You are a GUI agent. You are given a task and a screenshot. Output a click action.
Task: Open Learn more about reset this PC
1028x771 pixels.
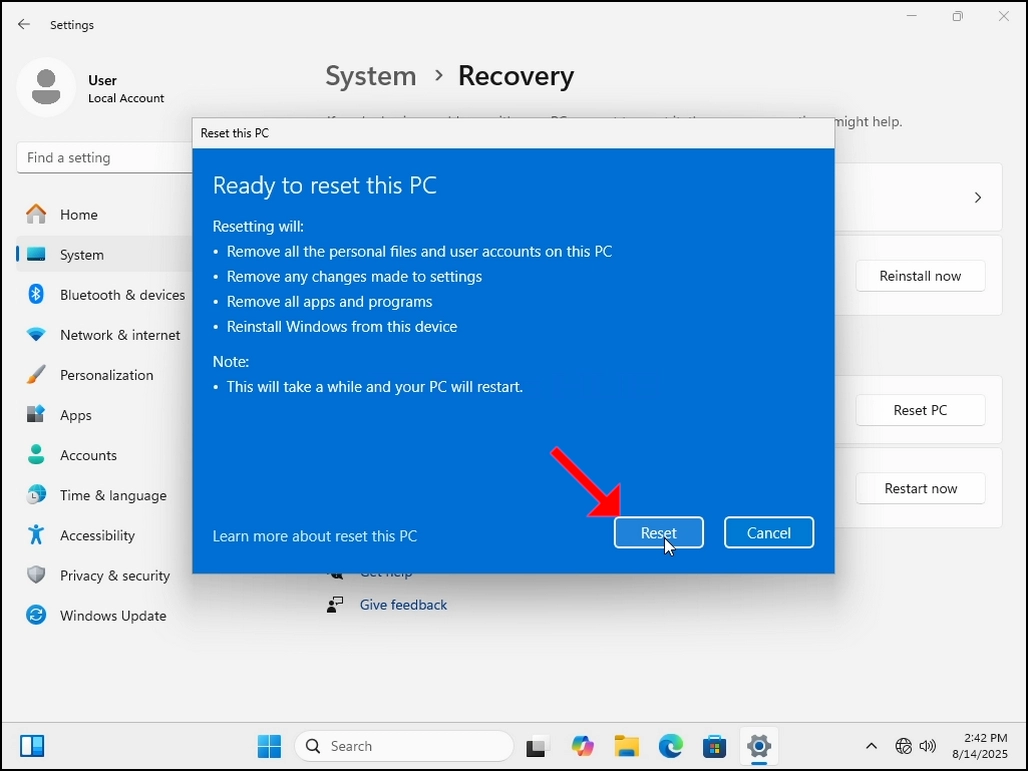click(315, 536)
